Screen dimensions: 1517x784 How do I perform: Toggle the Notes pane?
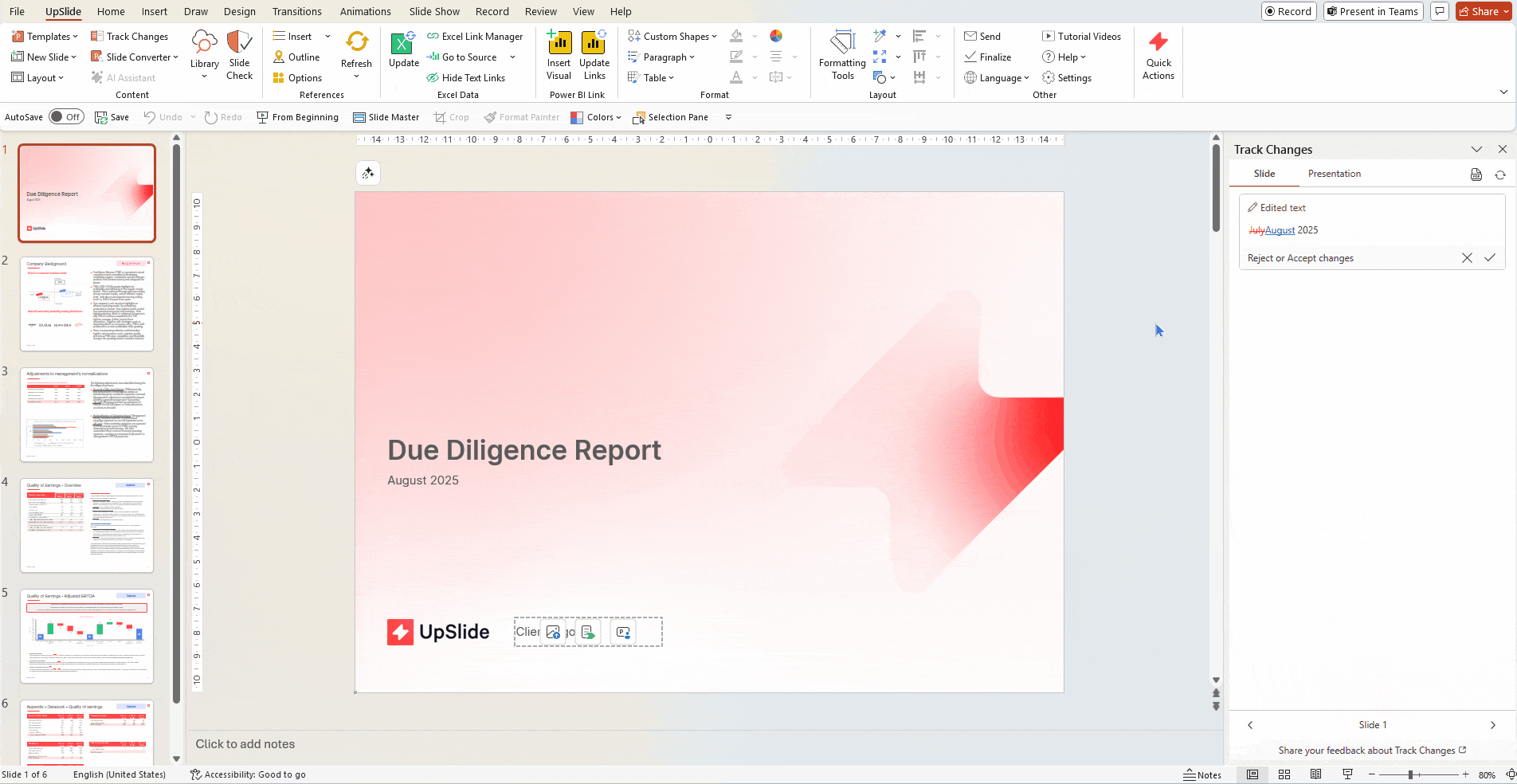(x=1202, y=774)
